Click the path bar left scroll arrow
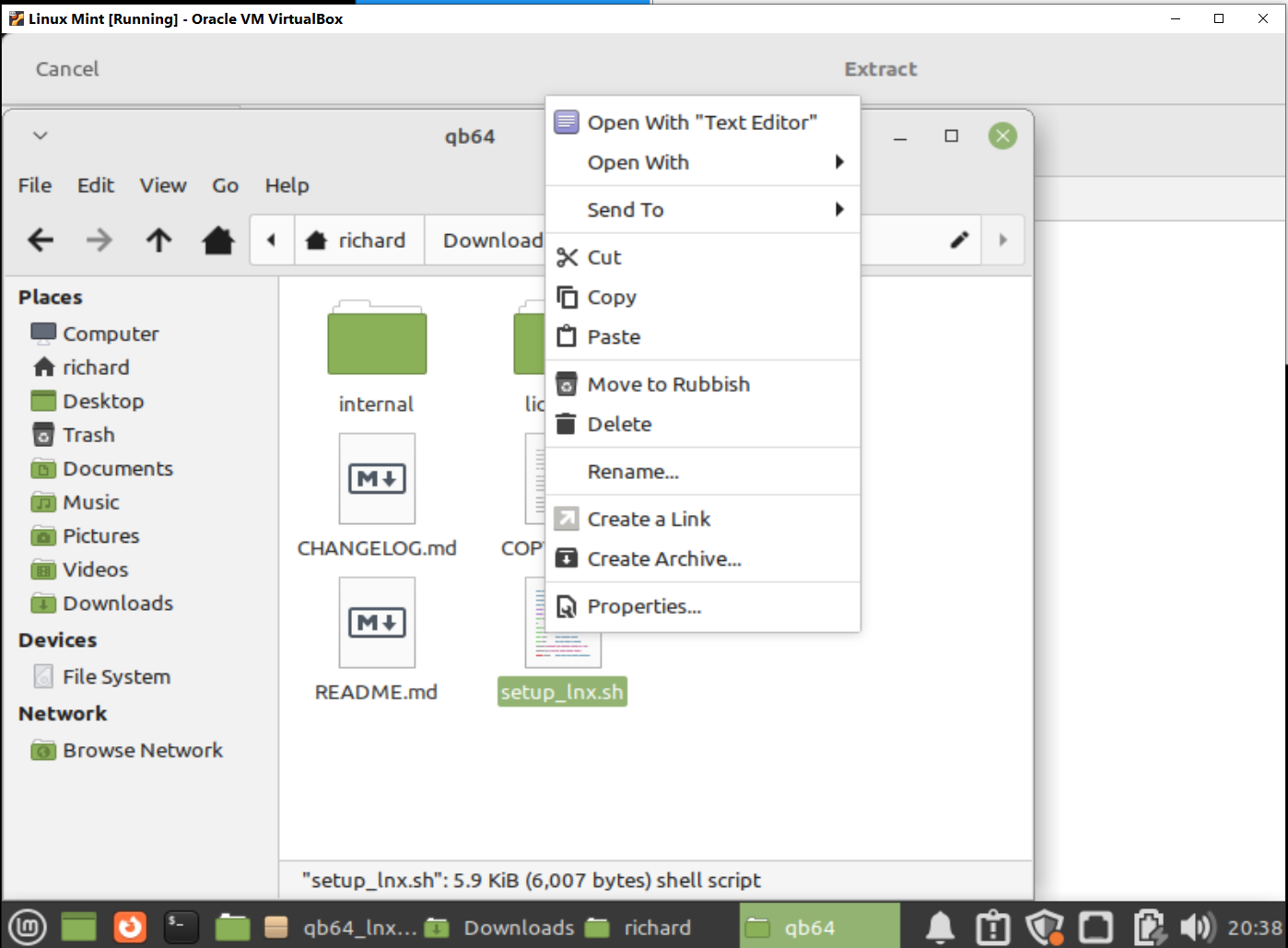The image size is (1288, 948). (x=272, y=240)
